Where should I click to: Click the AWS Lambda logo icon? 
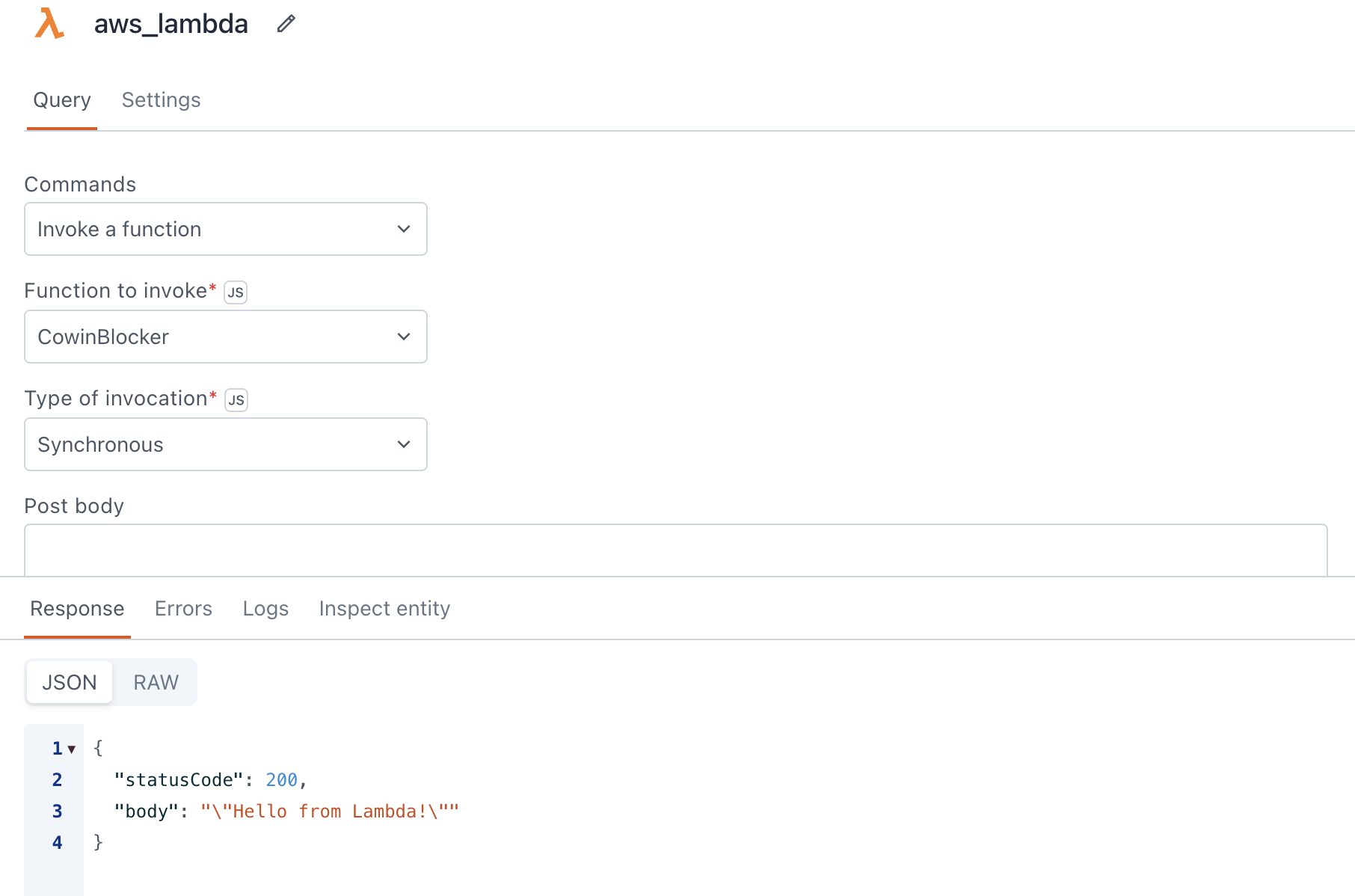point(48,24)
